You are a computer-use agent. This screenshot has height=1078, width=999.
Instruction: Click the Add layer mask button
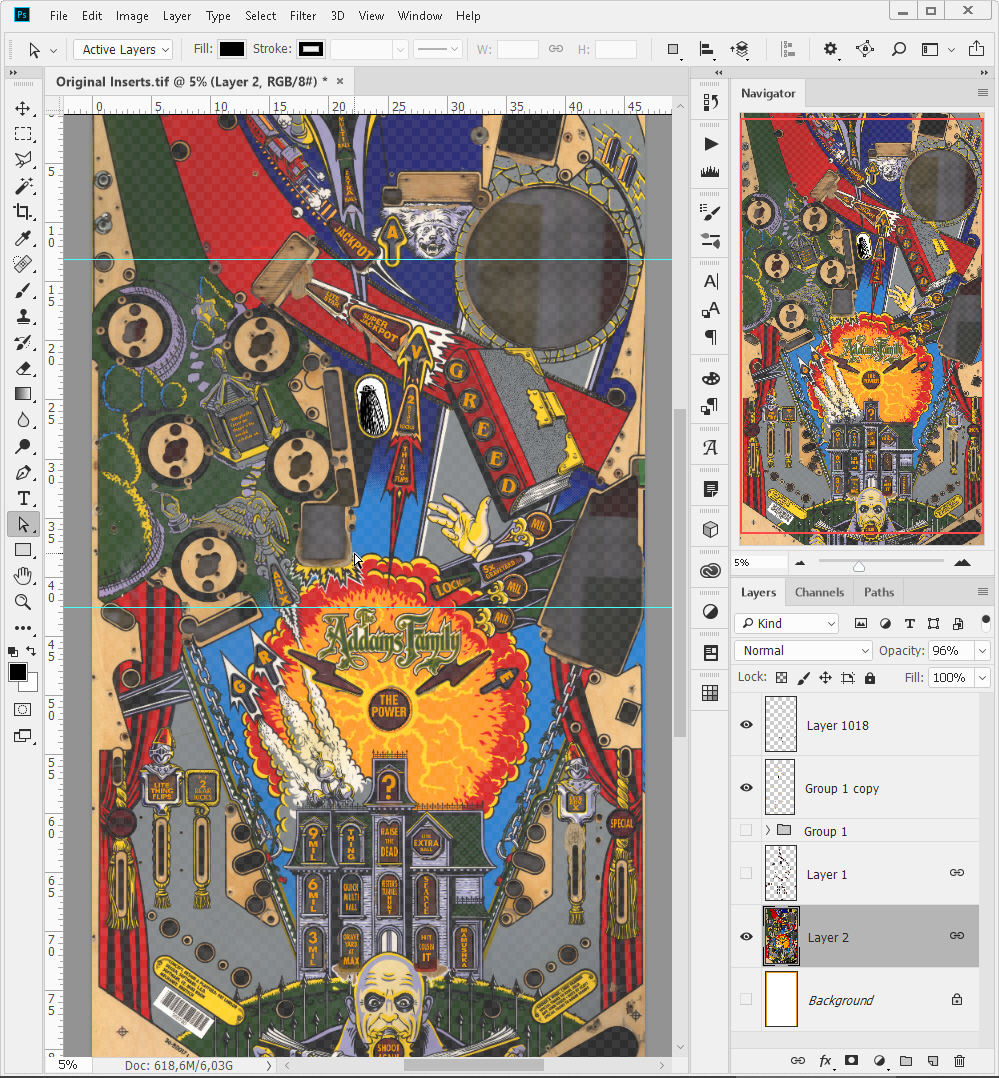[x=851, y=1060]
